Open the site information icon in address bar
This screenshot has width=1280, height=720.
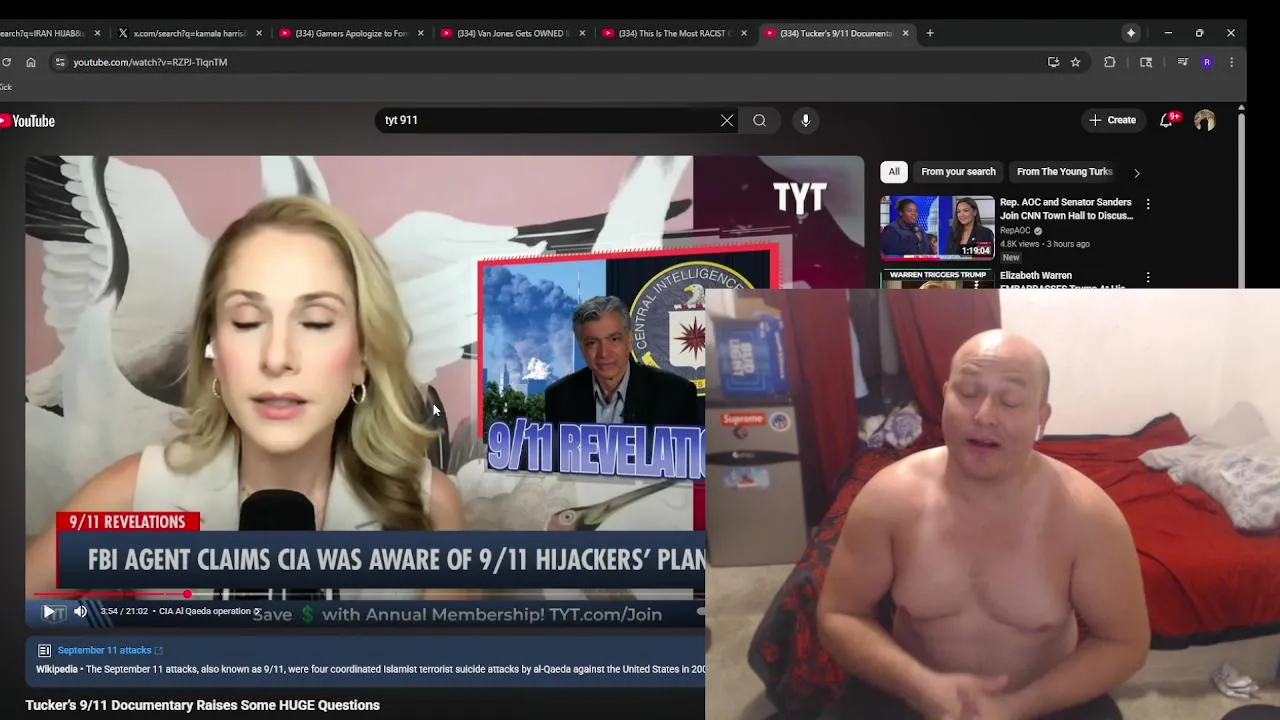[60, 62]
